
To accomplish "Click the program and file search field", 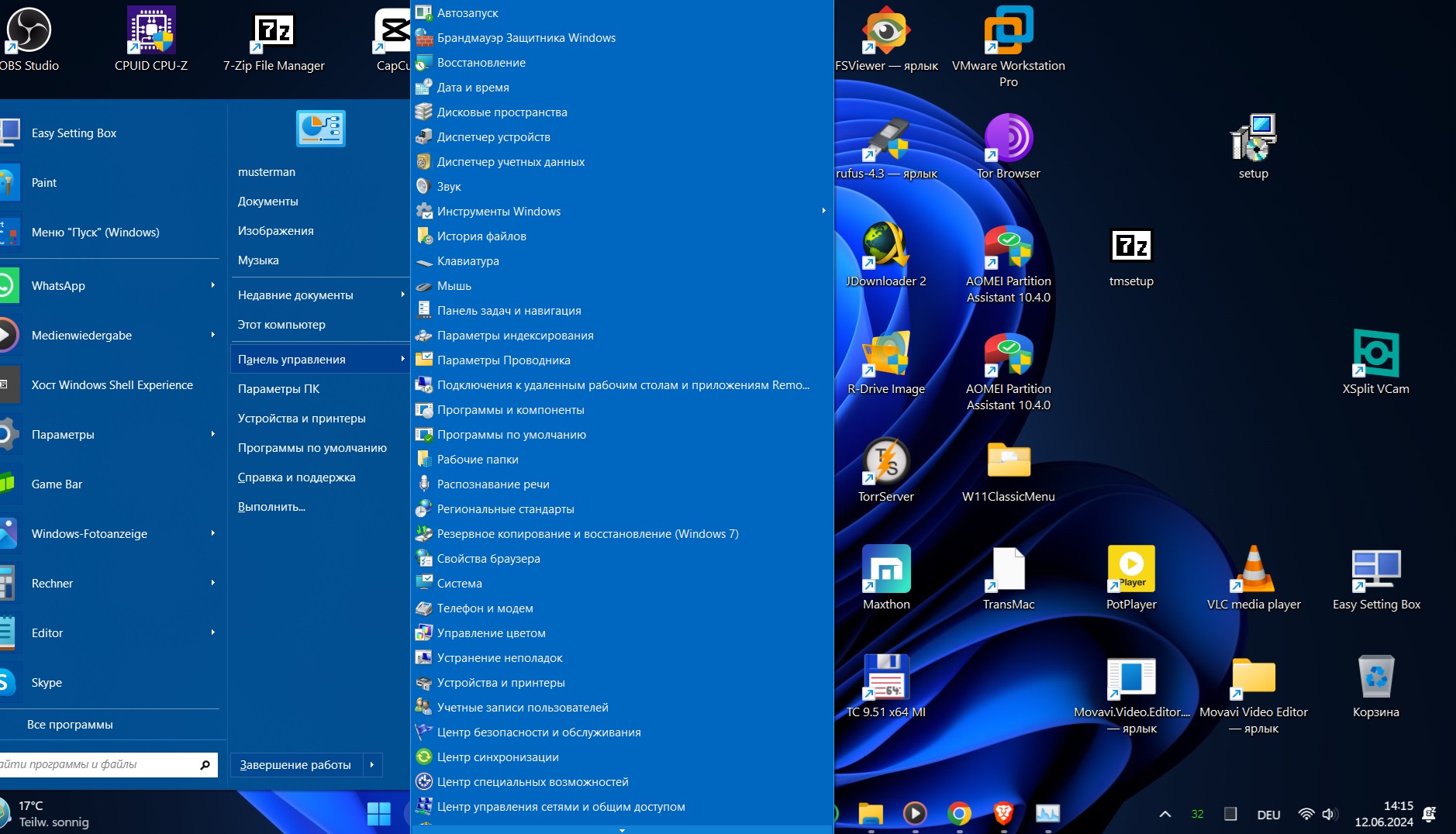I will click(x=93, y=764).
